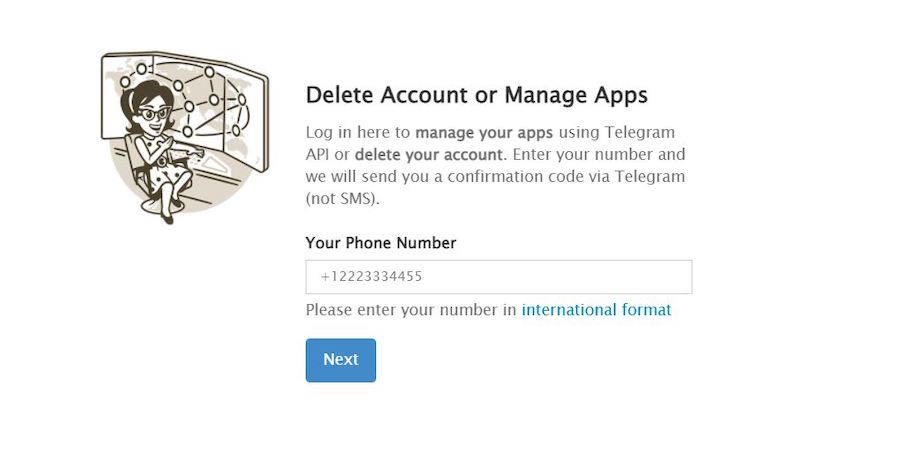Focus the phone number input field

498,277
